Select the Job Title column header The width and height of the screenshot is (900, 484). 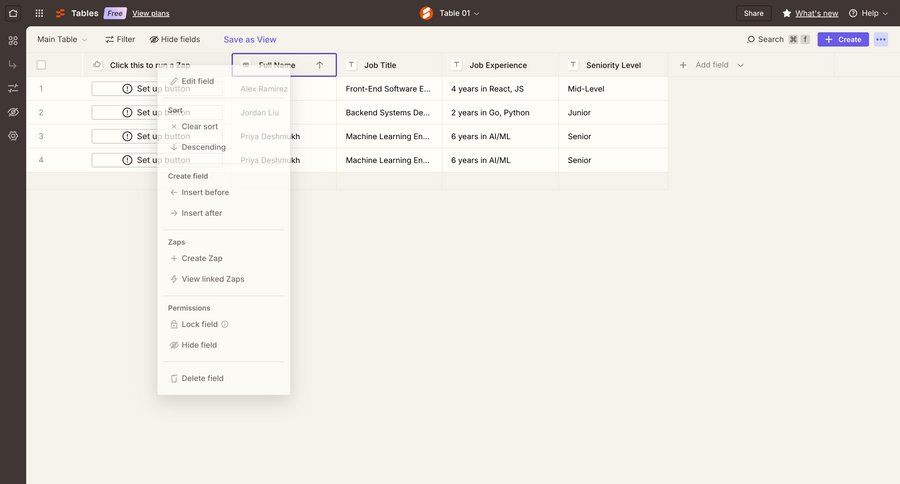389,65
